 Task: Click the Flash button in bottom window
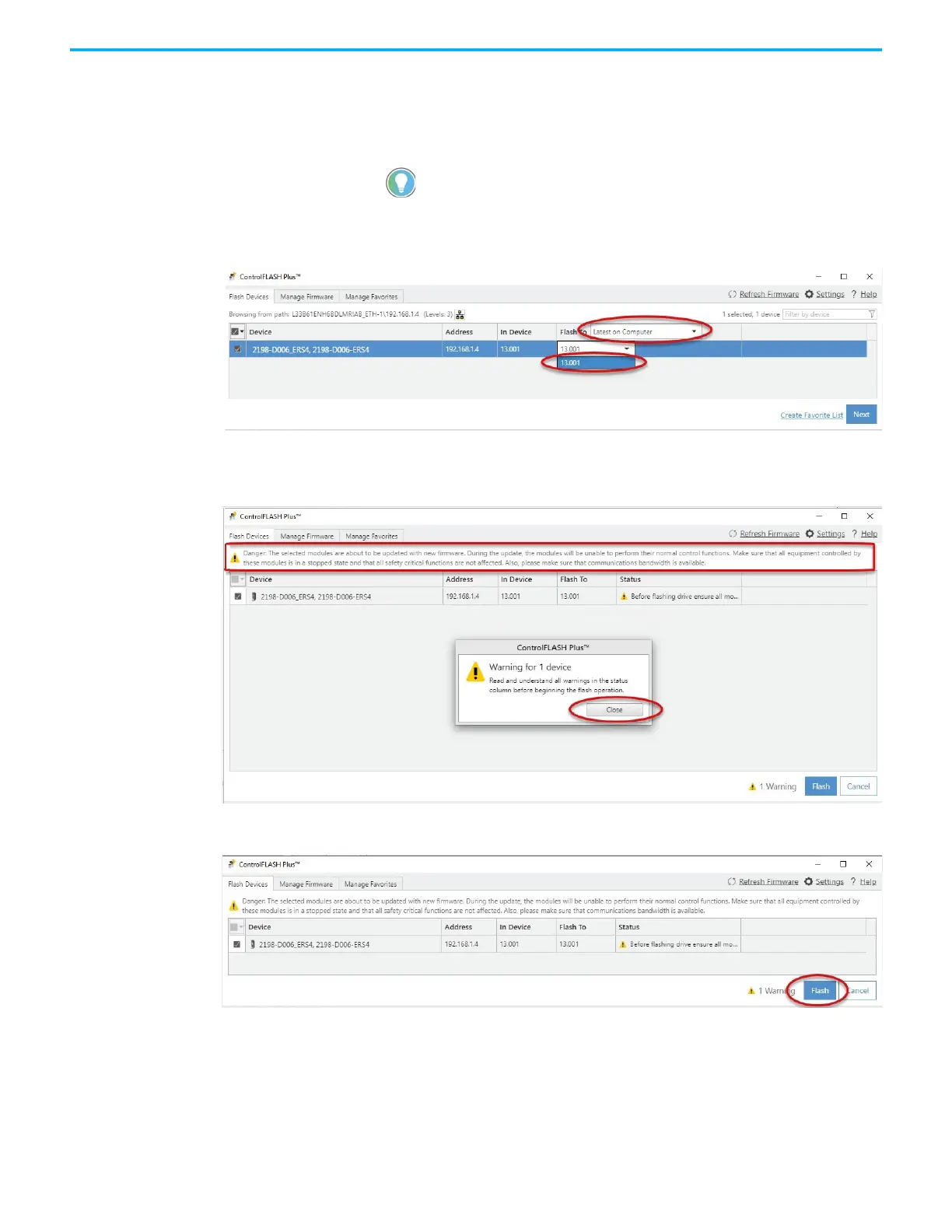[820, 991]
